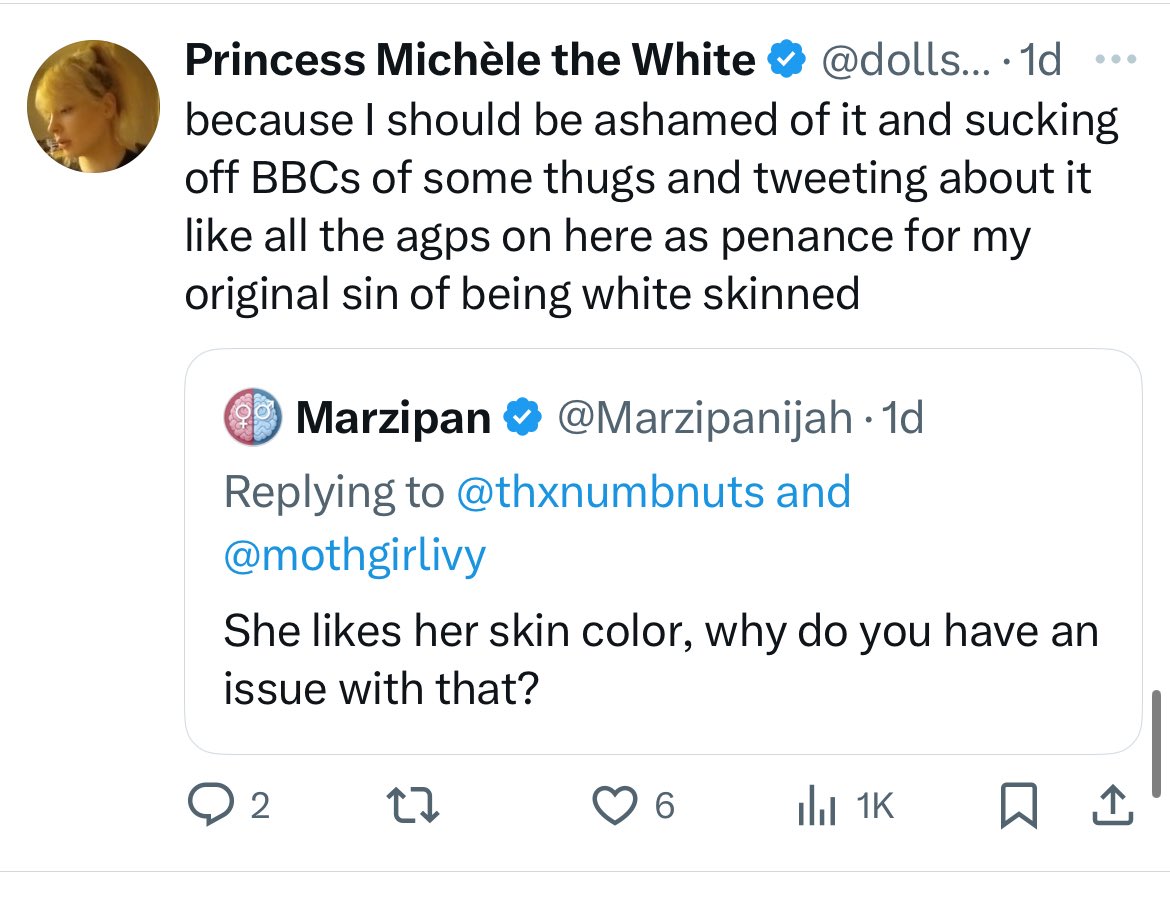
Task: Select the Marzipan display name
Action: 393,418
